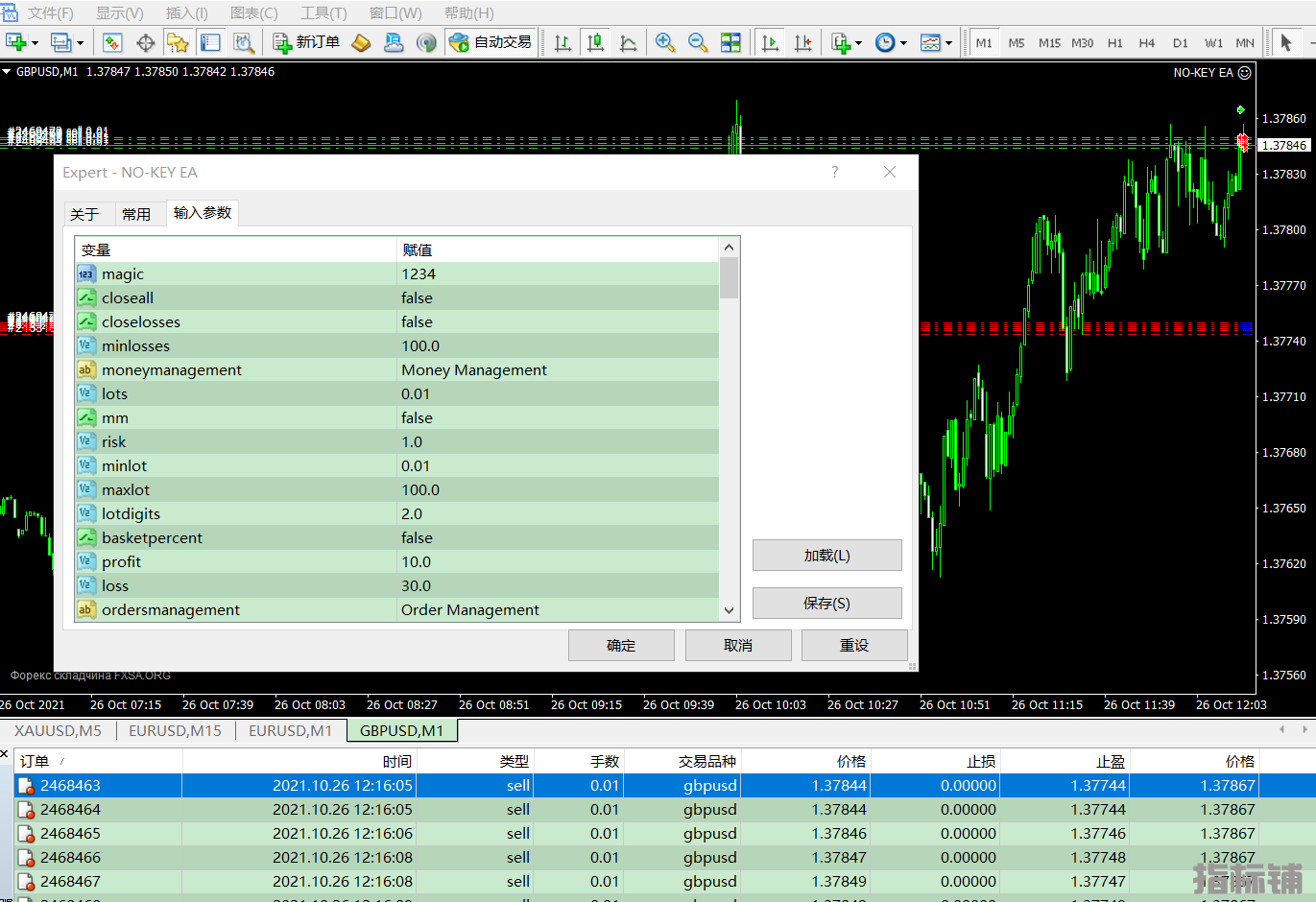This screenshot has width=1316, height=902.
Task: Show the Market Watch window
Action: click(x=112, y=42)
